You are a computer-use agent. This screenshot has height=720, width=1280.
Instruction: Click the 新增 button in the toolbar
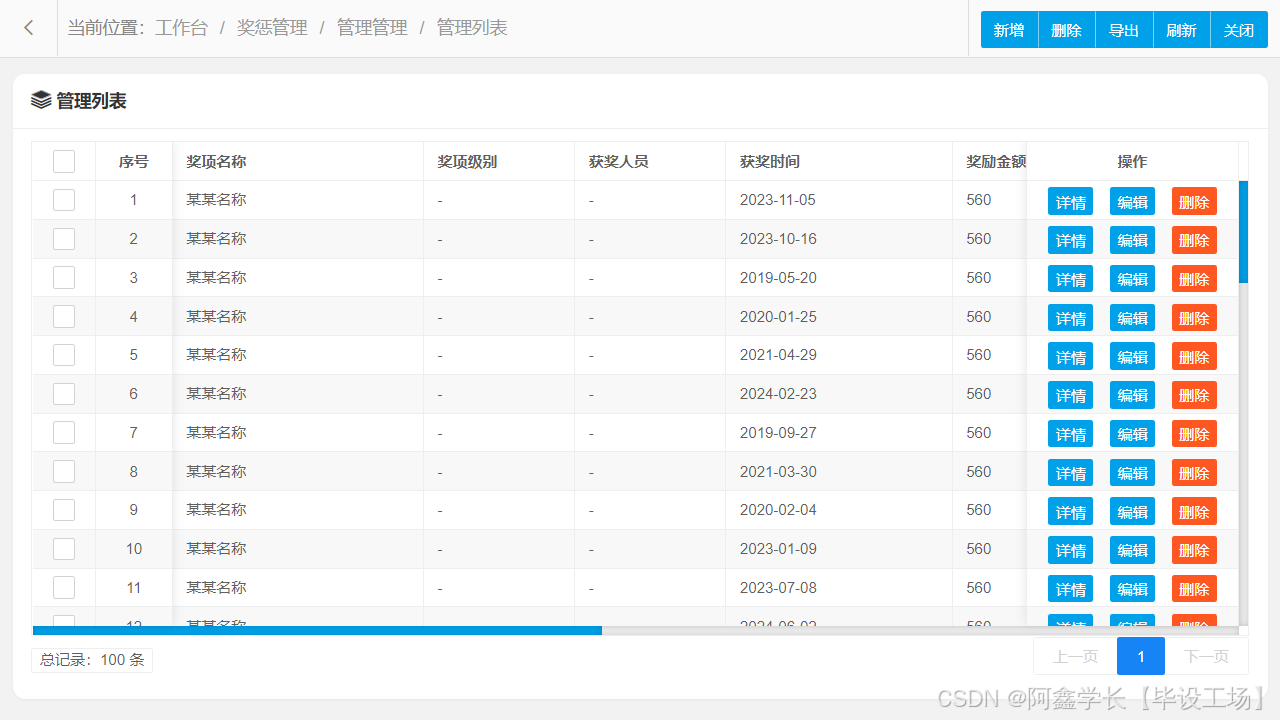[x=1009, y=30]
